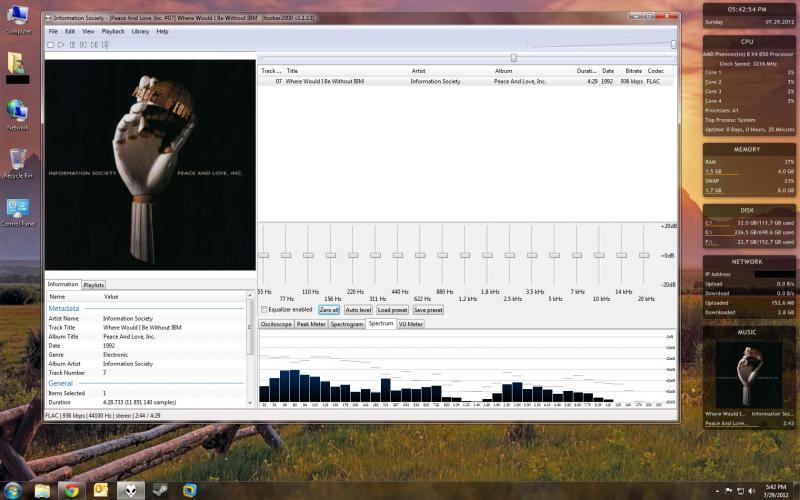Enable the Equalizer enabled checkbox

(264, 310)
